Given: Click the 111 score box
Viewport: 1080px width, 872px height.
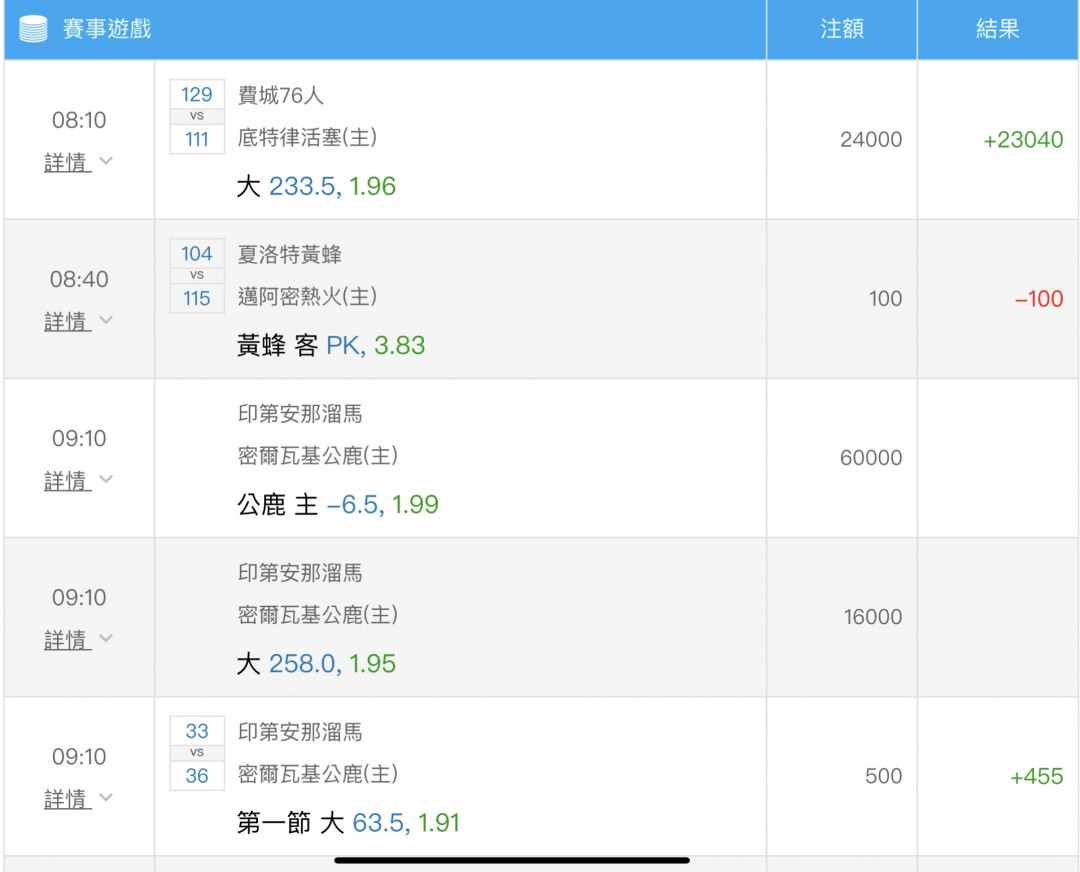Looking at the screenshot, I should coord(197,139).
